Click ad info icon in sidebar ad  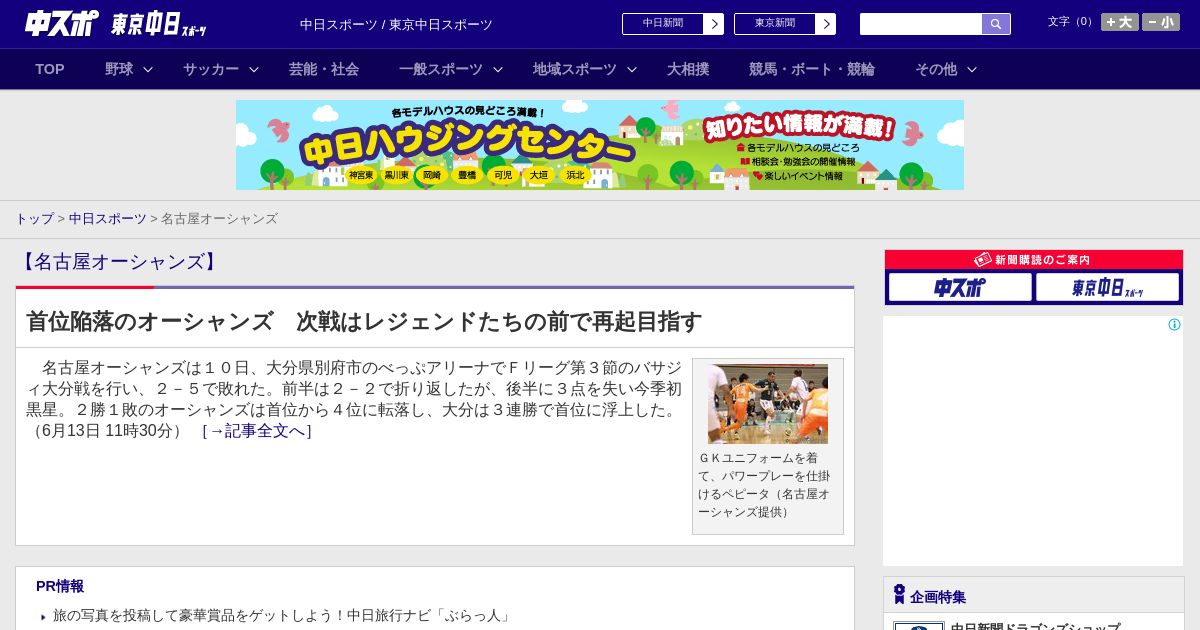click(x=1174, y=324)
